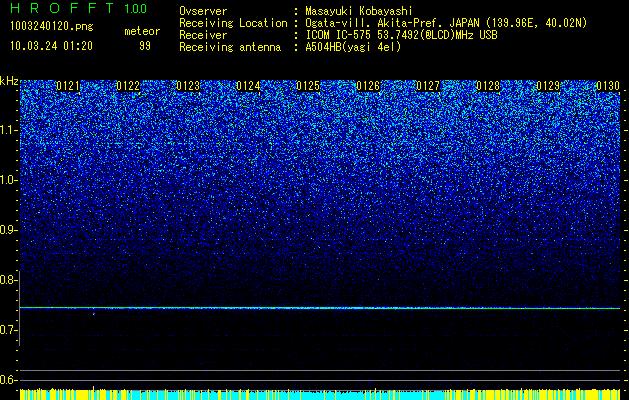Click the meteor count 99
The image size is (629, 400).
145,46
